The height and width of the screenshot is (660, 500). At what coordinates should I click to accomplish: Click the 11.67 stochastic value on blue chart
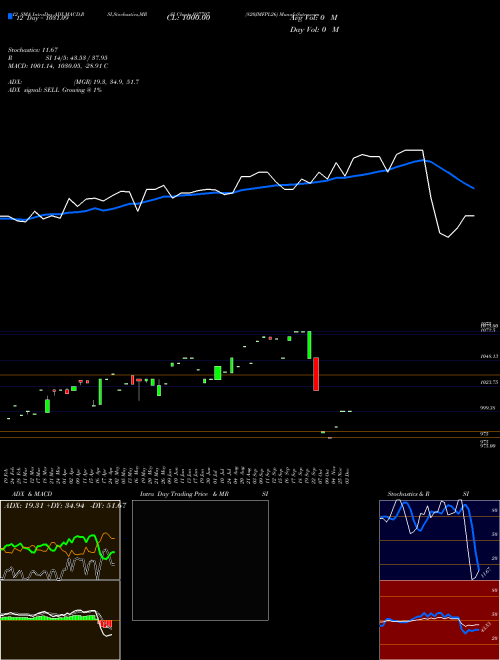point(485,572)
